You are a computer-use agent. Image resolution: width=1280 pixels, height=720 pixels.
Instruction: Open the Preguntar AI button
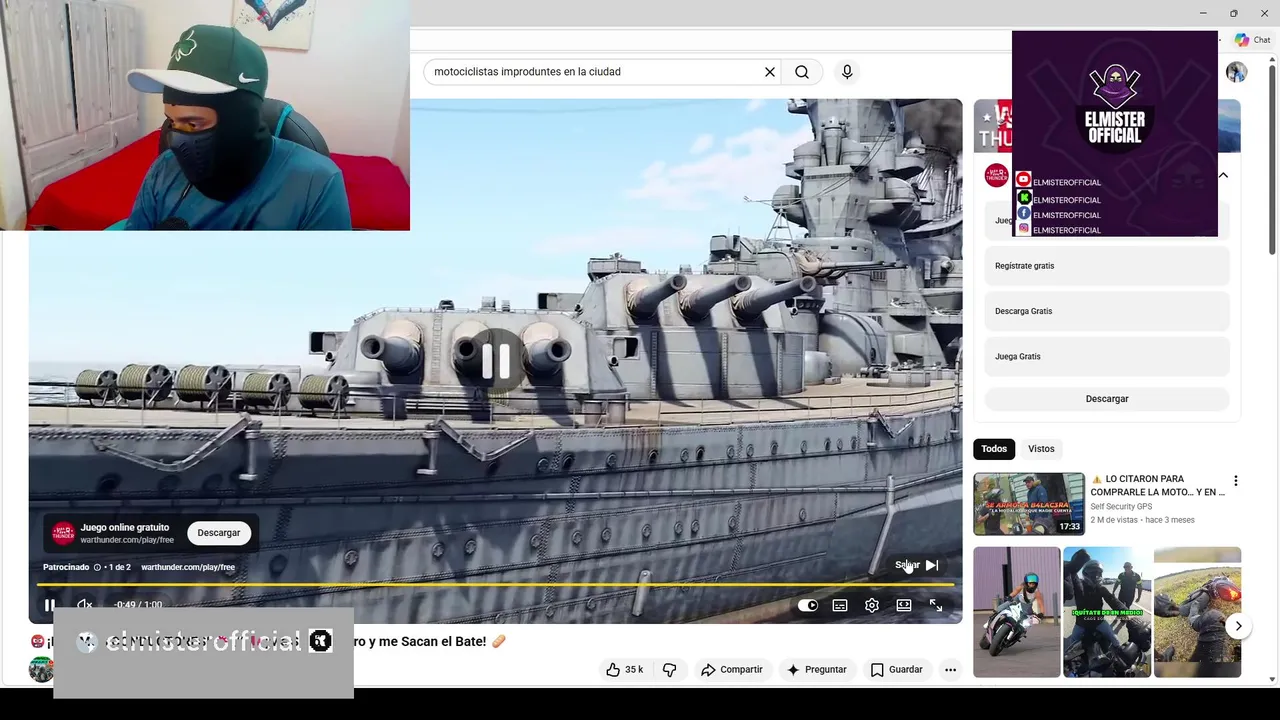coord(817,669)
